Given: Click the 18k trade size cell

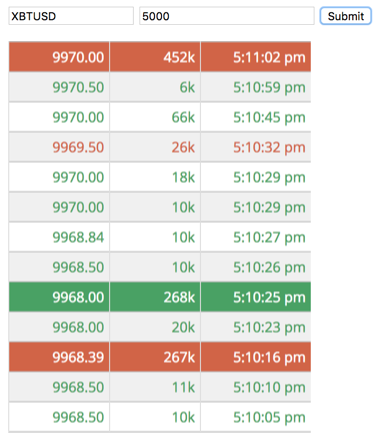Looking at the screenshot, I should coord(155,177).
